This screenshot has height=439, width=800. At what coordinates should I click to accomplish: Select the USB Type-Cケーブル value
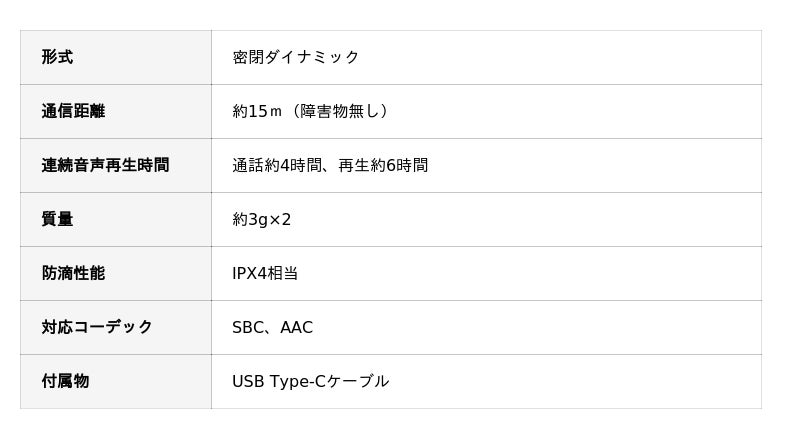(x=310, y=381)
